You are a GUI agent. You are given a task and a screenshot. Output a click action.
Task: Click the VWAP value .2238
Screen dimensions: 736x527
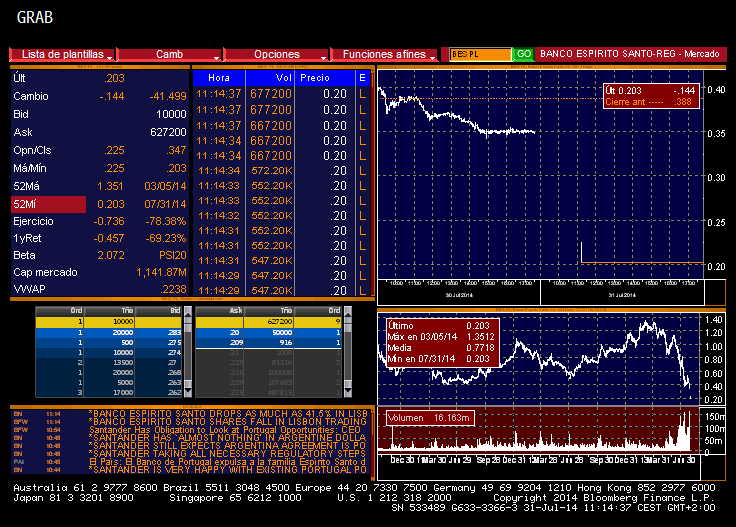173,289
